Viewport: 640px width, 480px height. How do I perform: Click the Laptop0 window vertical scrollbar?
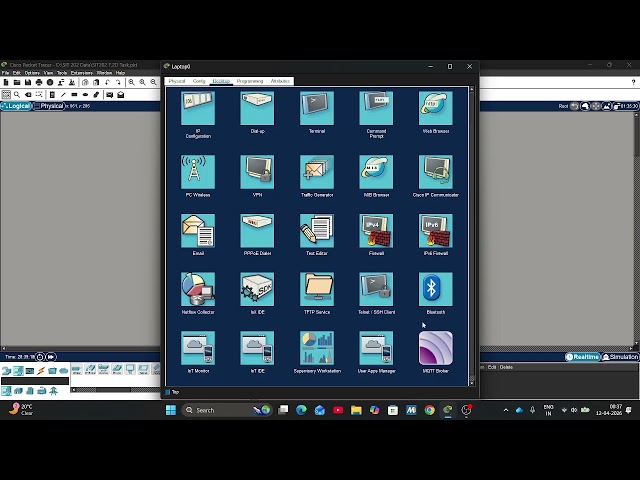[472, 236]
